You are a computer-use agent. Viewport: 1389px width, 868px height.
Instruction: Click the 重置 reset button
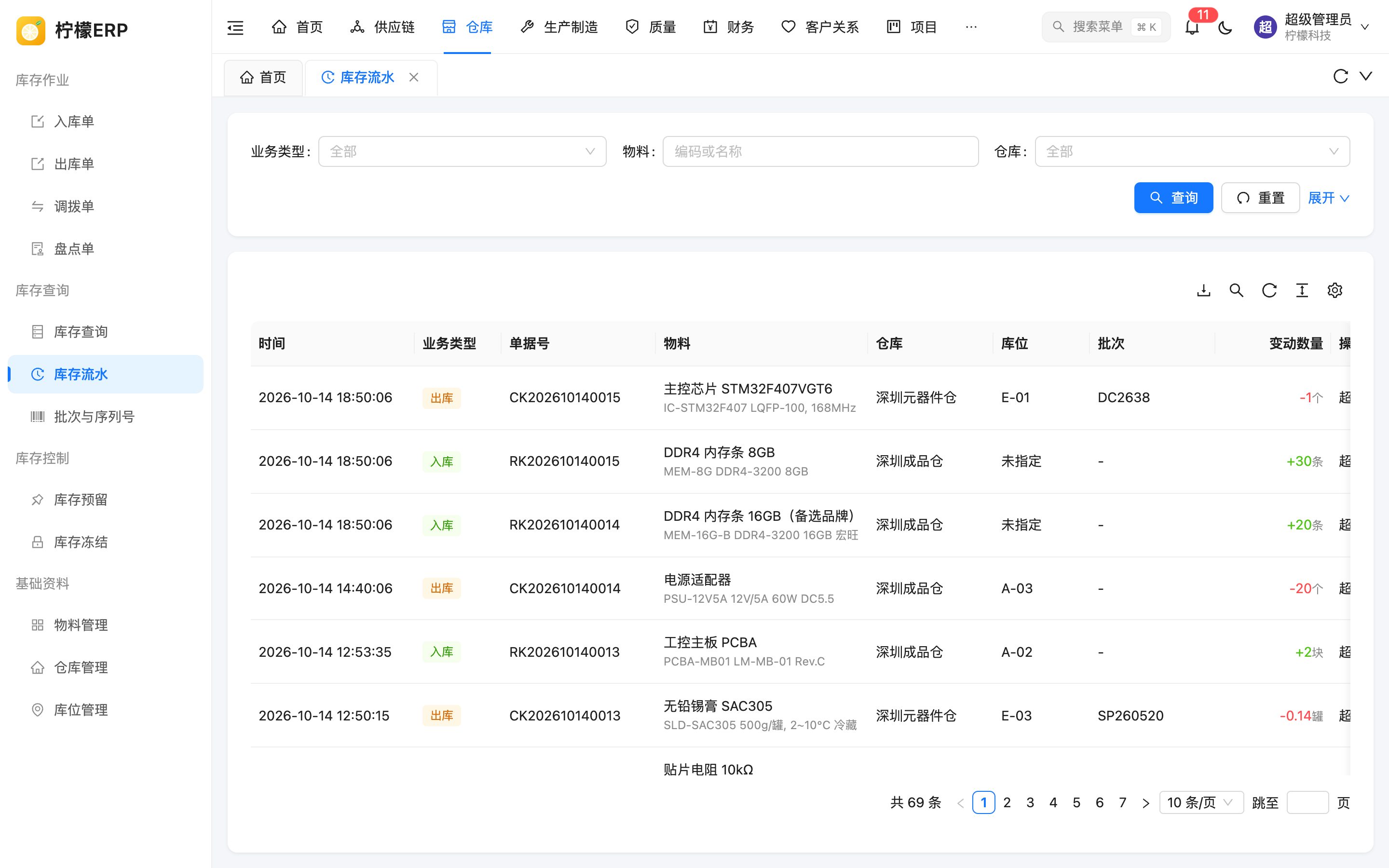(x=1260, y=198)
